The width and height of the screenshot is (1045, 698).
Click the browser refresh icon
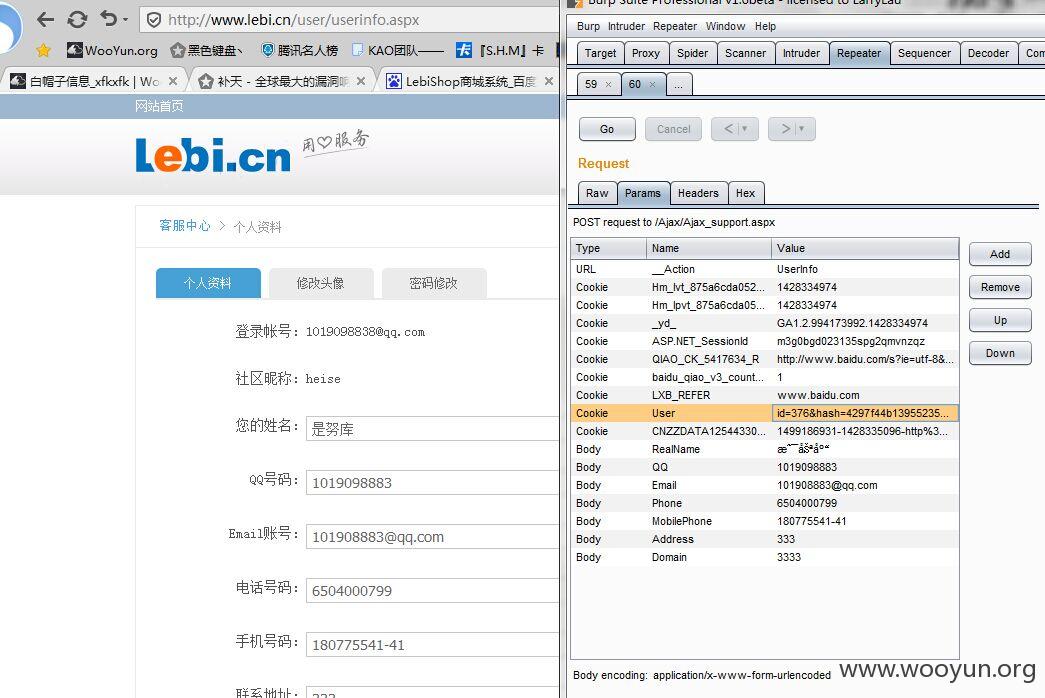tap(77, 19)
